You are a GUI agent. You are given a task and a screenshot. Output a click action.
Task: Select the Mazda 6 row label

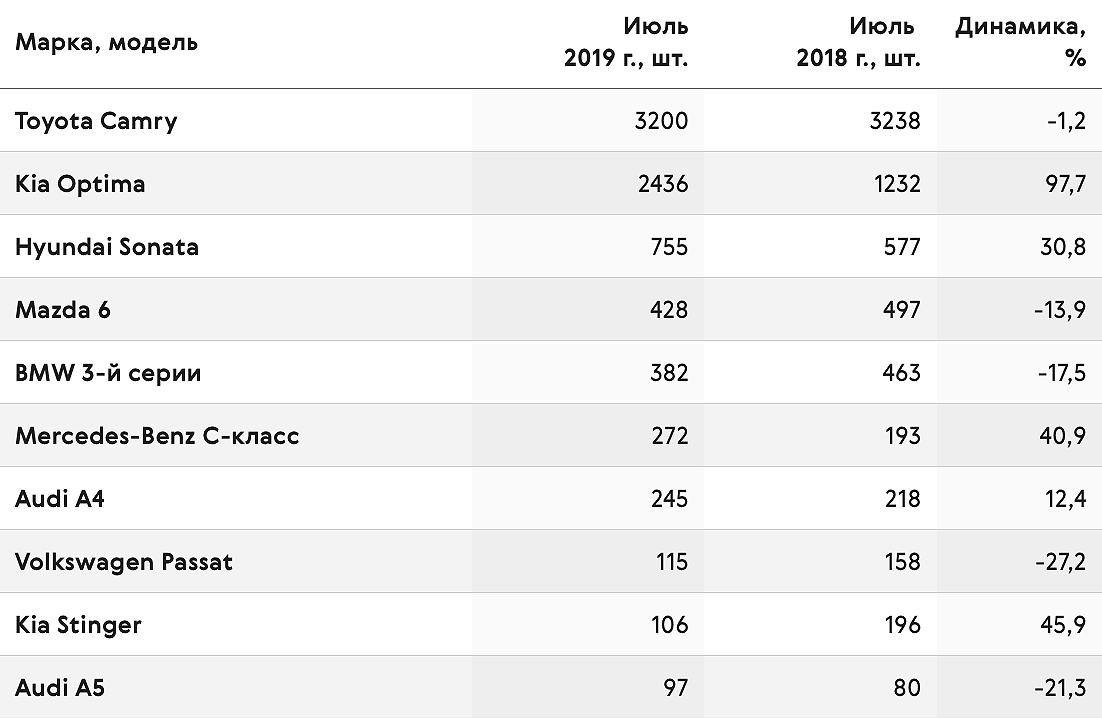point(63,310)
